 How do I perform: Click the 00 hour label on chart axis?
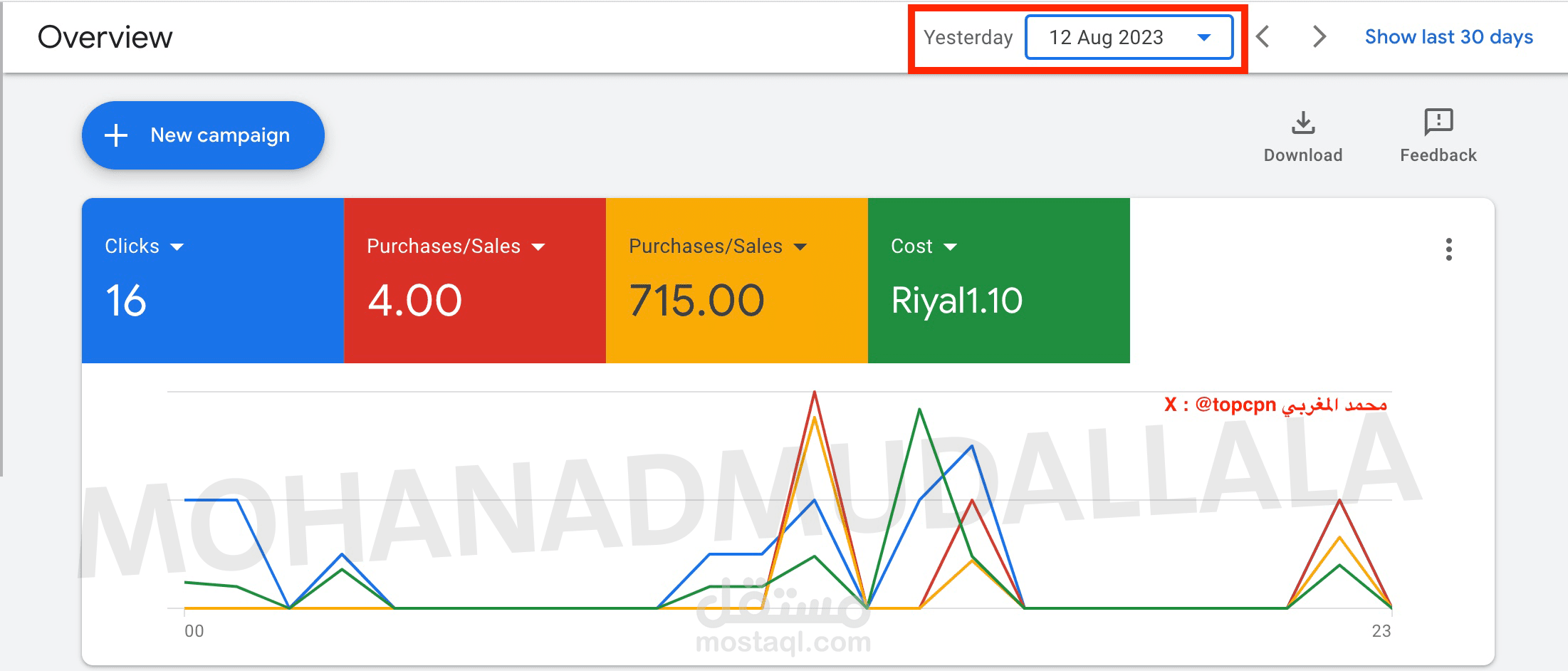(x=194, y=631)
